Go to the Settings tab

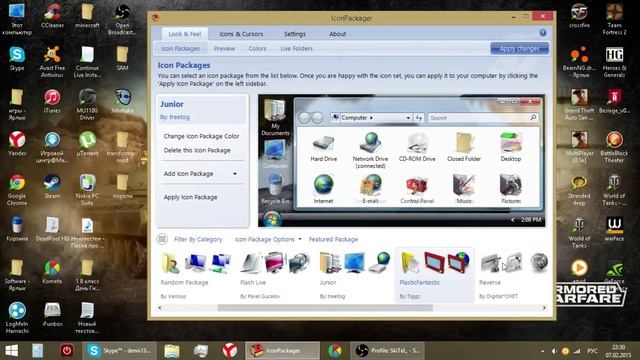coord(295,34)
